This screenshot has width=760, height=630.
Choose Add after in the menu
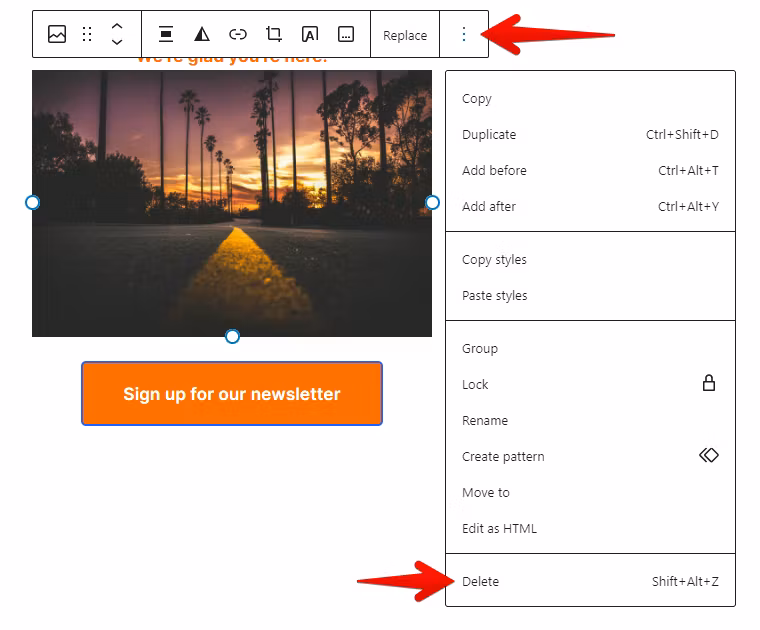click(590, 206)
